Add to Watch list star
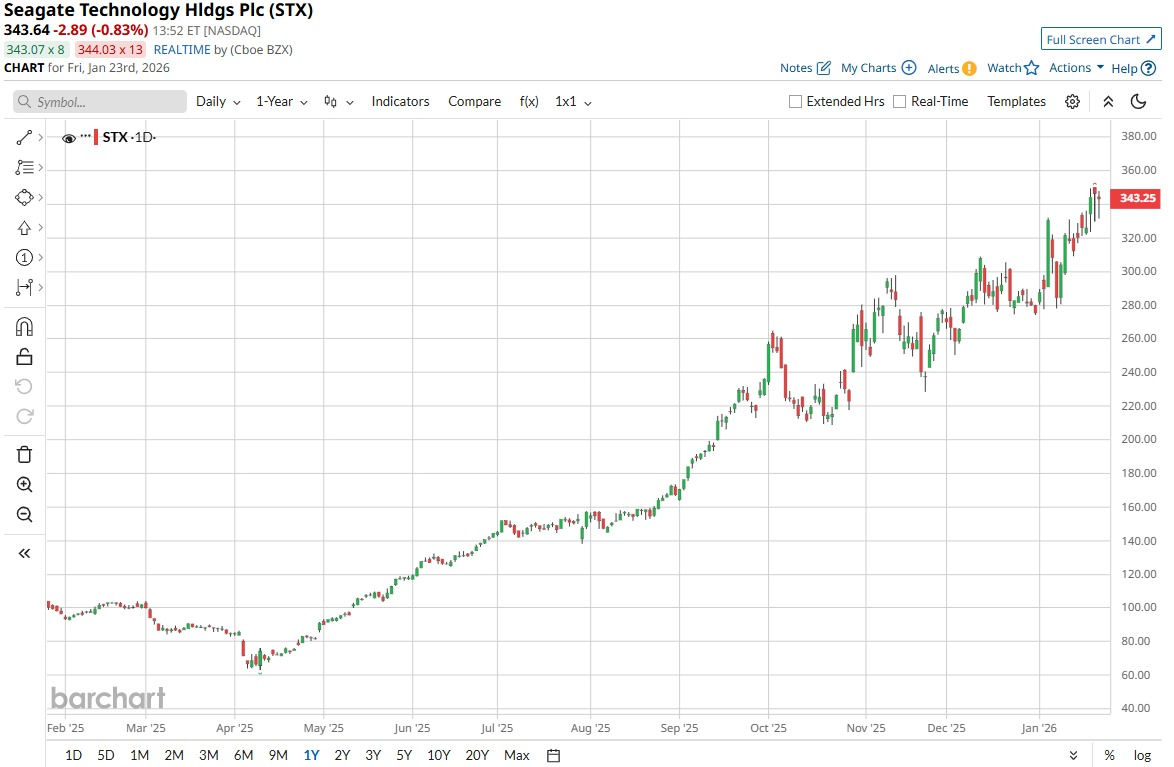 coord(1013,68)
